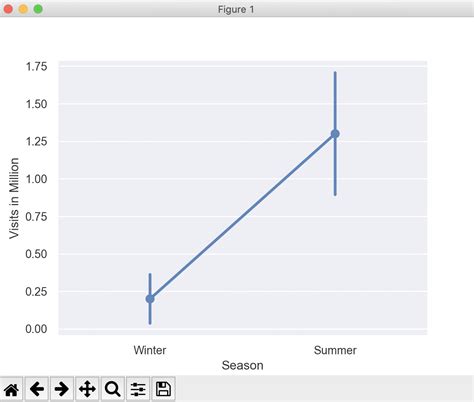Click the Winter x-axis tick label
Screen dimensions: 474x402
(150, 350)
